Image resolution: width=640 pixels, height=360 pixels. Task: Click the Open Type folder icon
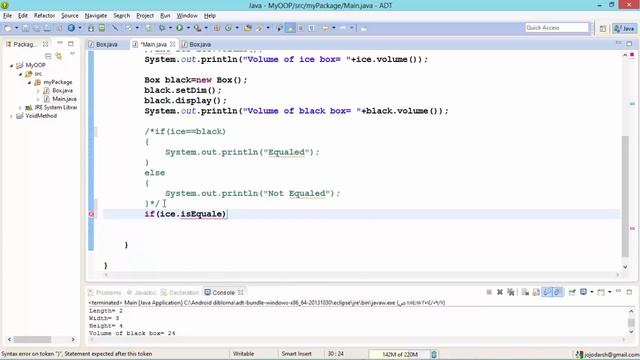[248, 28]
